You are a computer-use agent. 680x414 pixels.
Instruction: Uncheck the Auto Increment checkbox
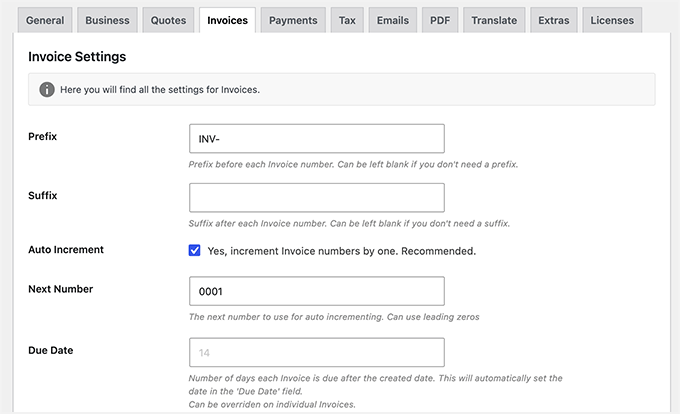[194, 251]
